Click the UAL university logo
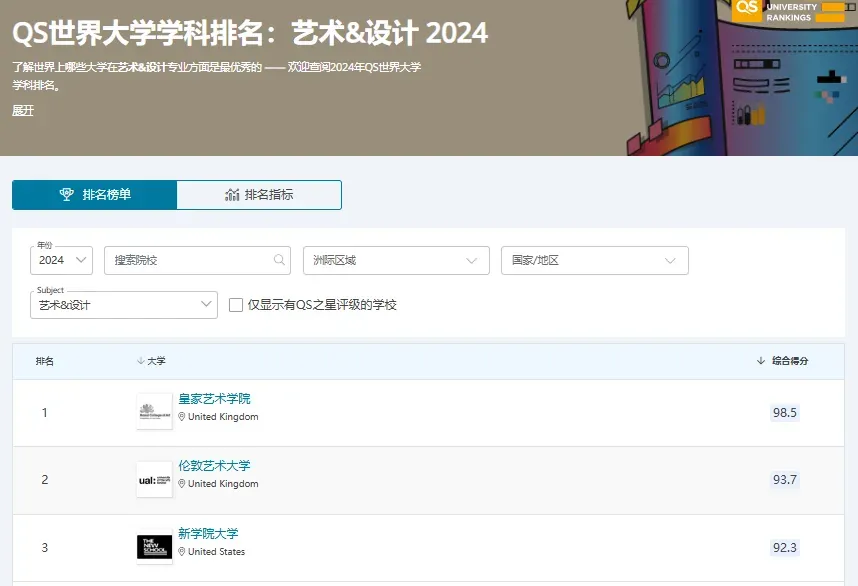Image resolution: width=858 pixels, height=586 pixels. pyautogui.click(x=154, y=480)
